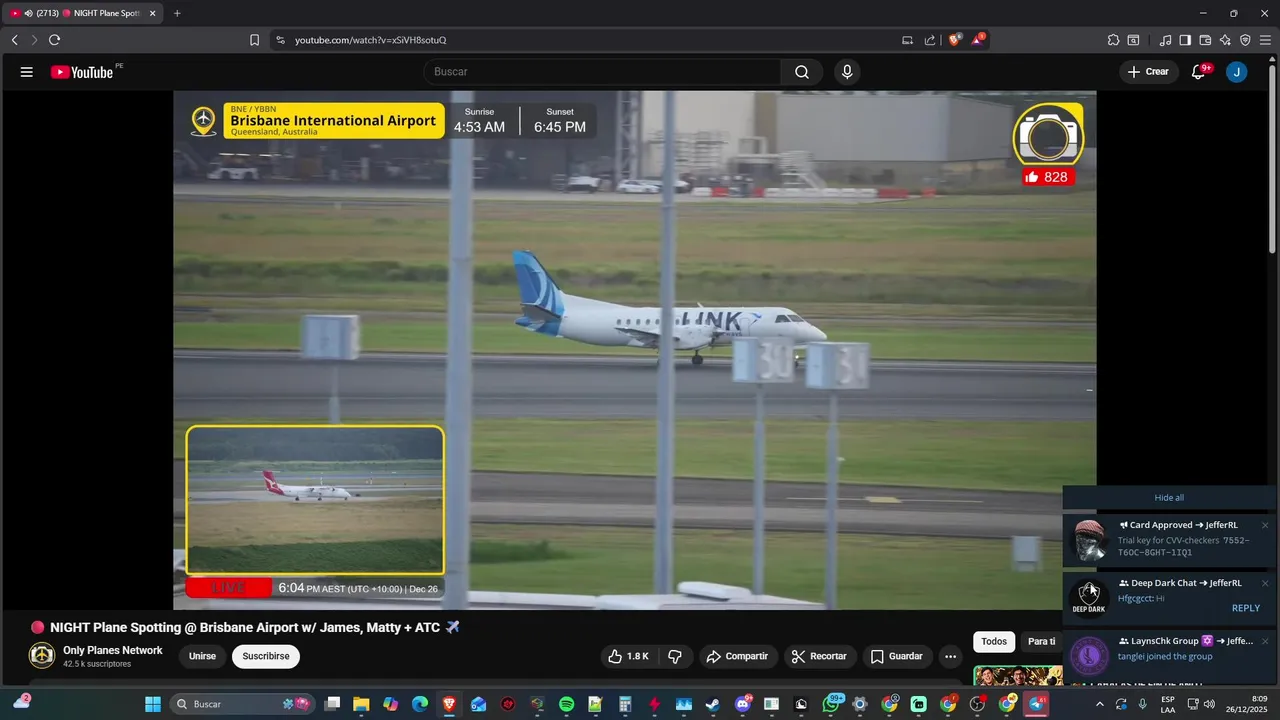Screen dimensions: 1280x720
Task: Dismiss the Deep Dark Chat notification
Action: click(x=1265, y=583)
